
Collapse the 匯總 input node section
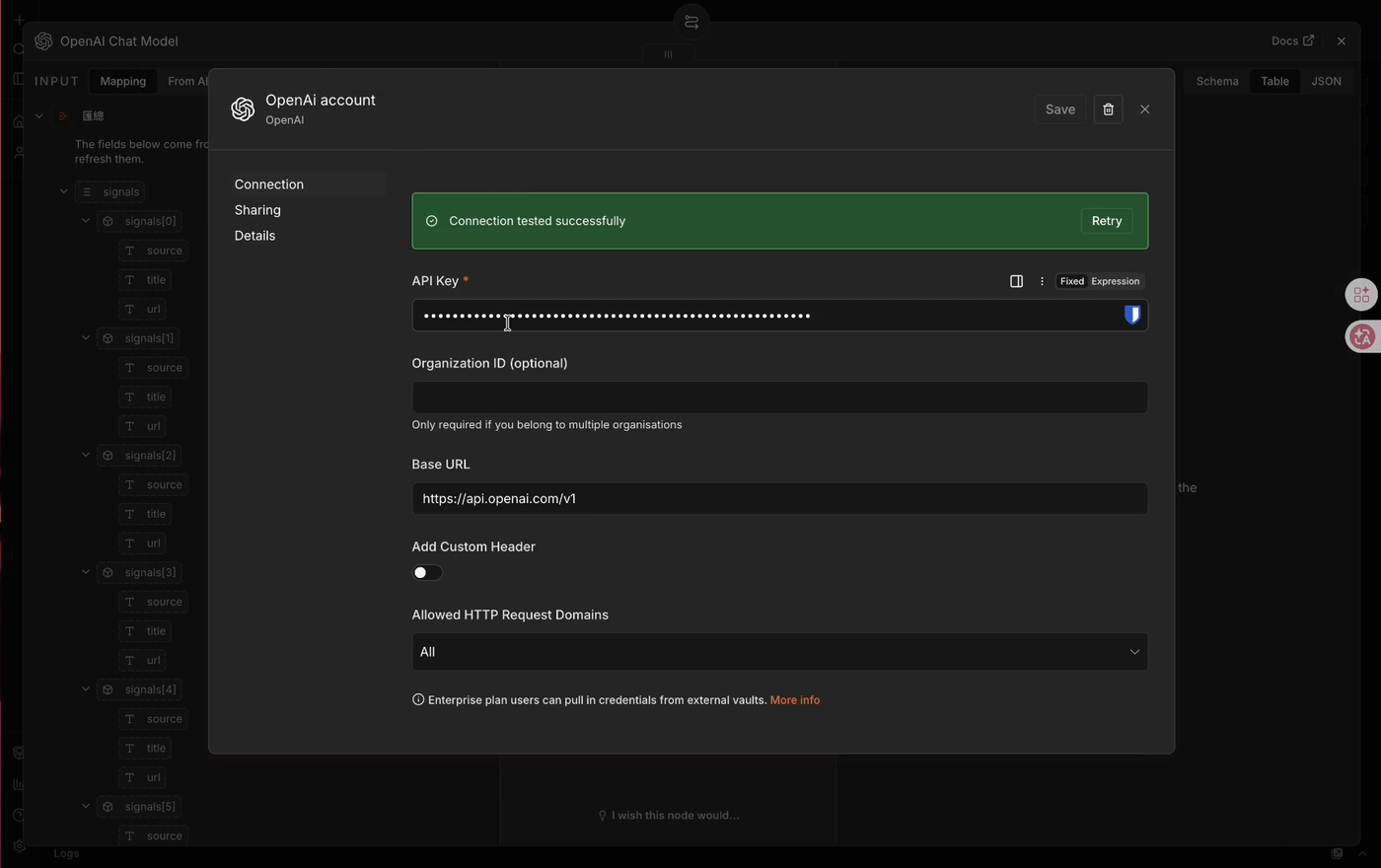[38, 115]
